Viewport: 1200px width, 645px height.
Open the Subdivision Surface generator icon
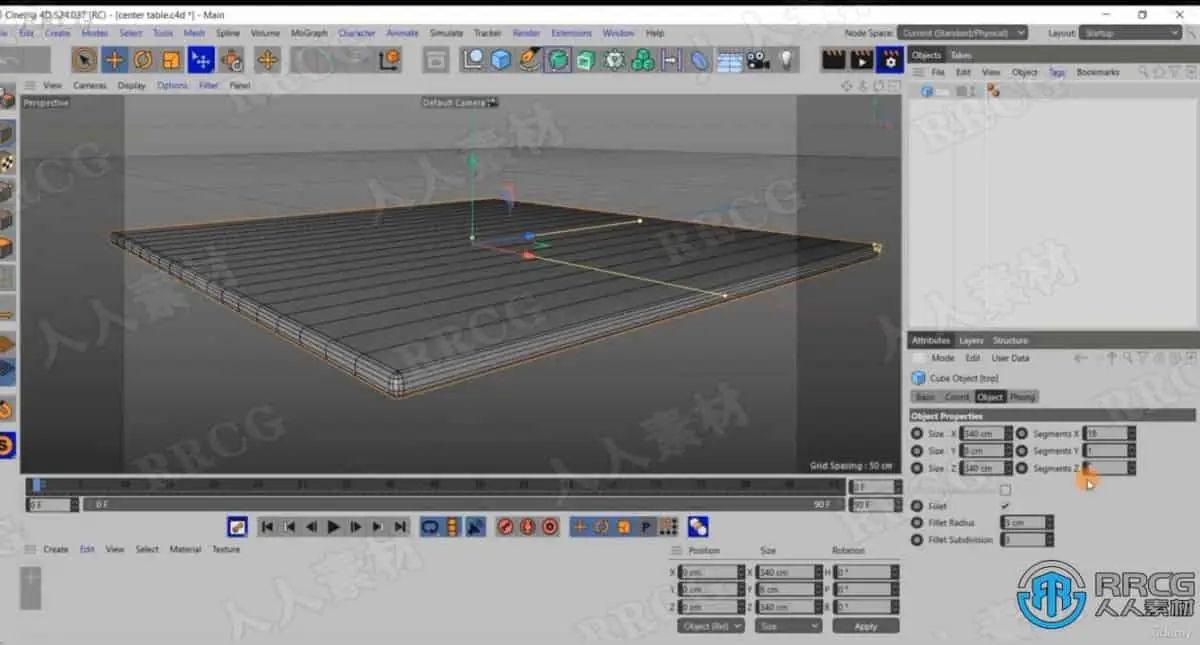tap(558, 60)
